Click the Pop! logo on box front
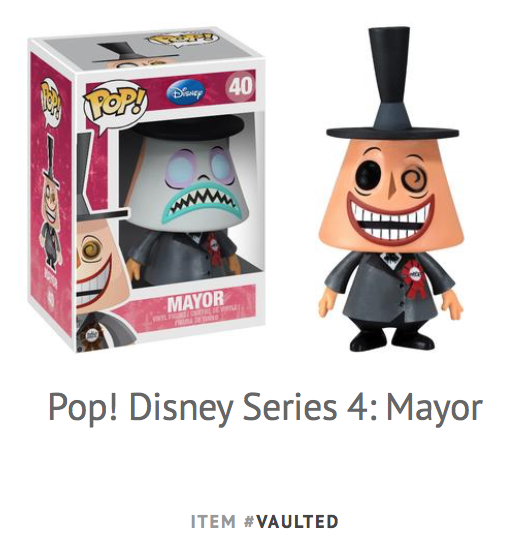This screenshot has width=514, height=550. pos(115,103)
